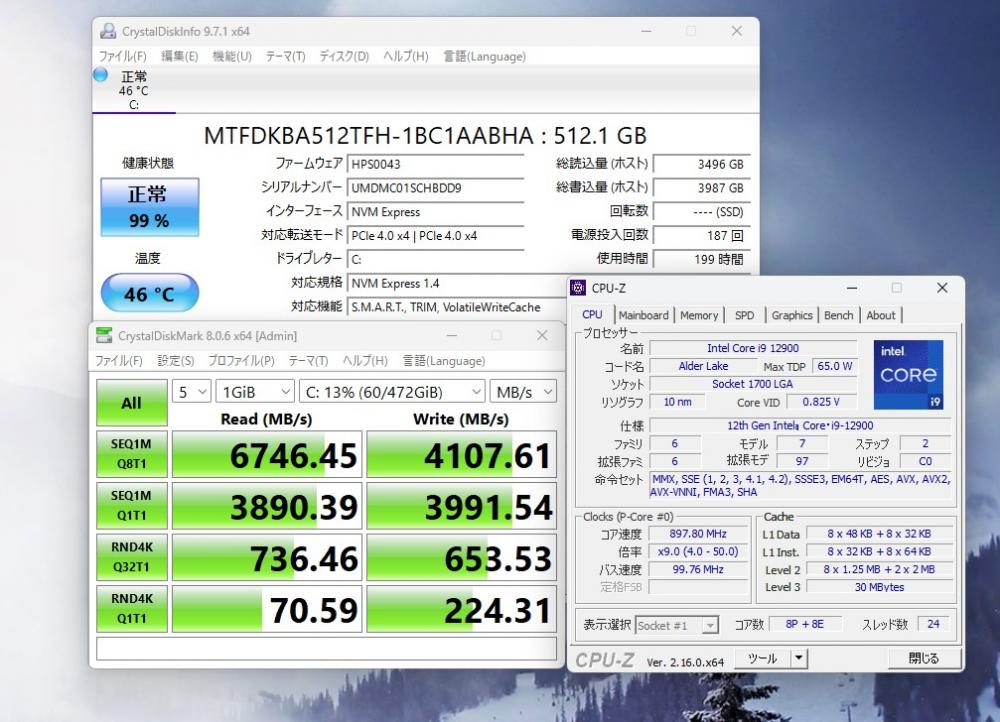This screenshot has width=1000, height=722.
Task: Run the RND4K Q1T1 test button
Action: pyautogui.click(x=131, y=608)
